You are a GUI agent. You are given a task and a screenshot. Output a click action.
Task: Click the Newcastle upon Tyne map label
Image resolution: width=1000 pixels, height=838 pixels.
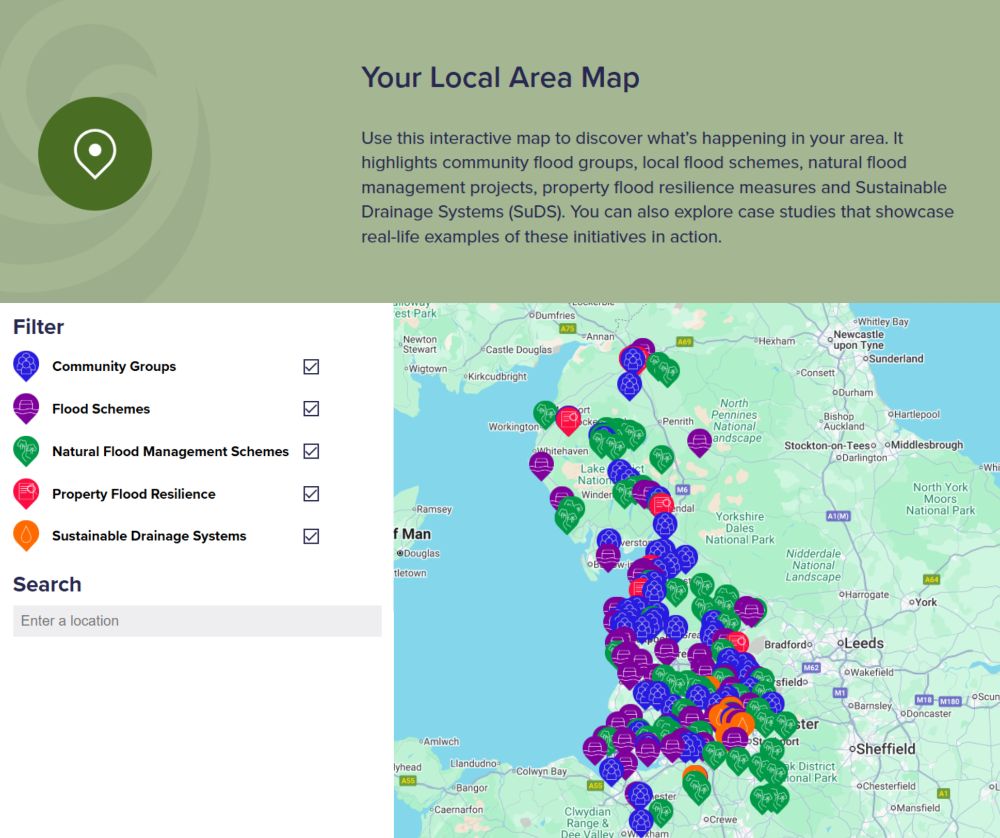(x=859, y=339)
